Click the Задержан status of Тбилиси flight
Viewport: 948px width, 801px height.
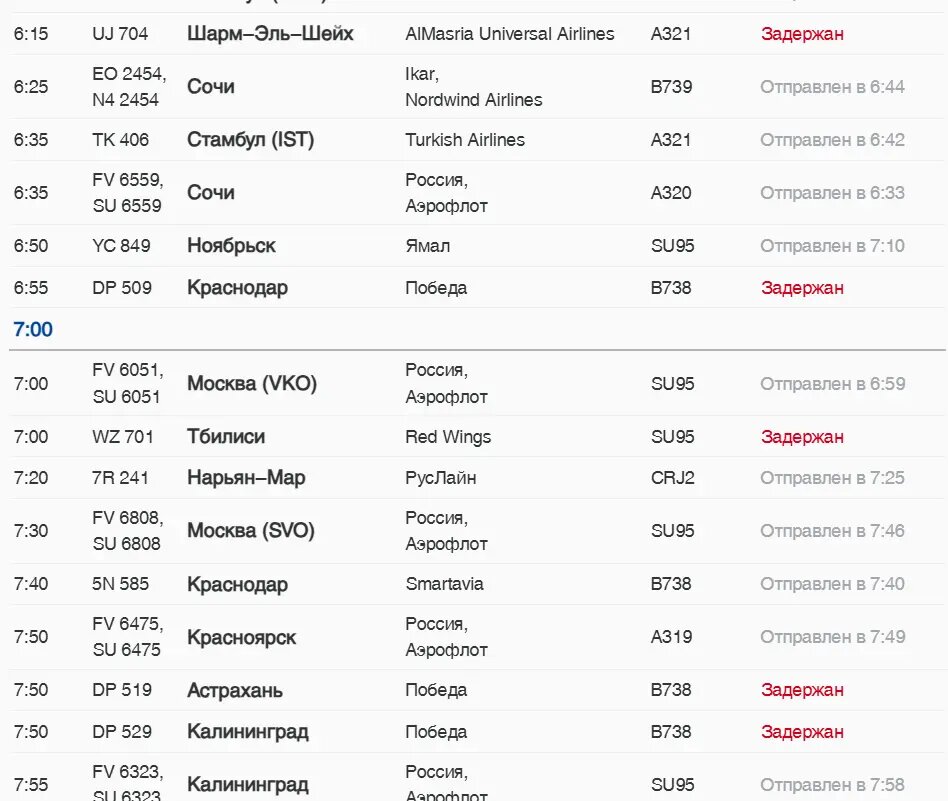tap(802, 436)
